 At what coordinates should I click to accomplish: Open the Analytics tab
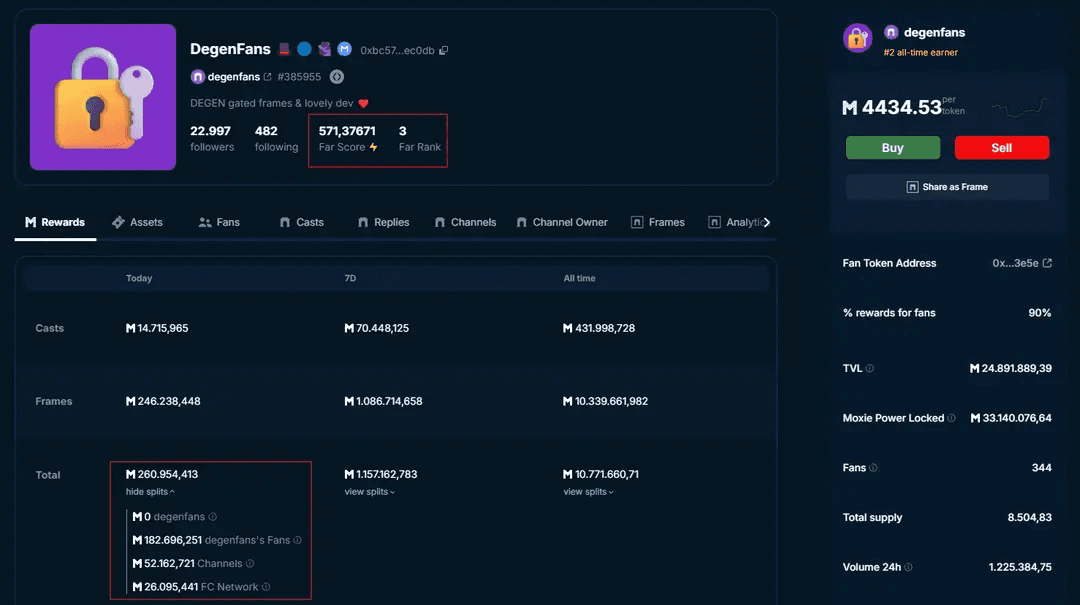736,222
